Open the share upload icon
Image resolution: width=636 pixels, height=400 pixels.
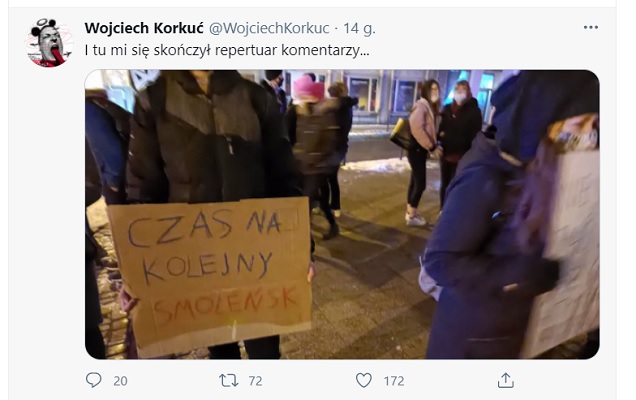[x=505, y=380]
